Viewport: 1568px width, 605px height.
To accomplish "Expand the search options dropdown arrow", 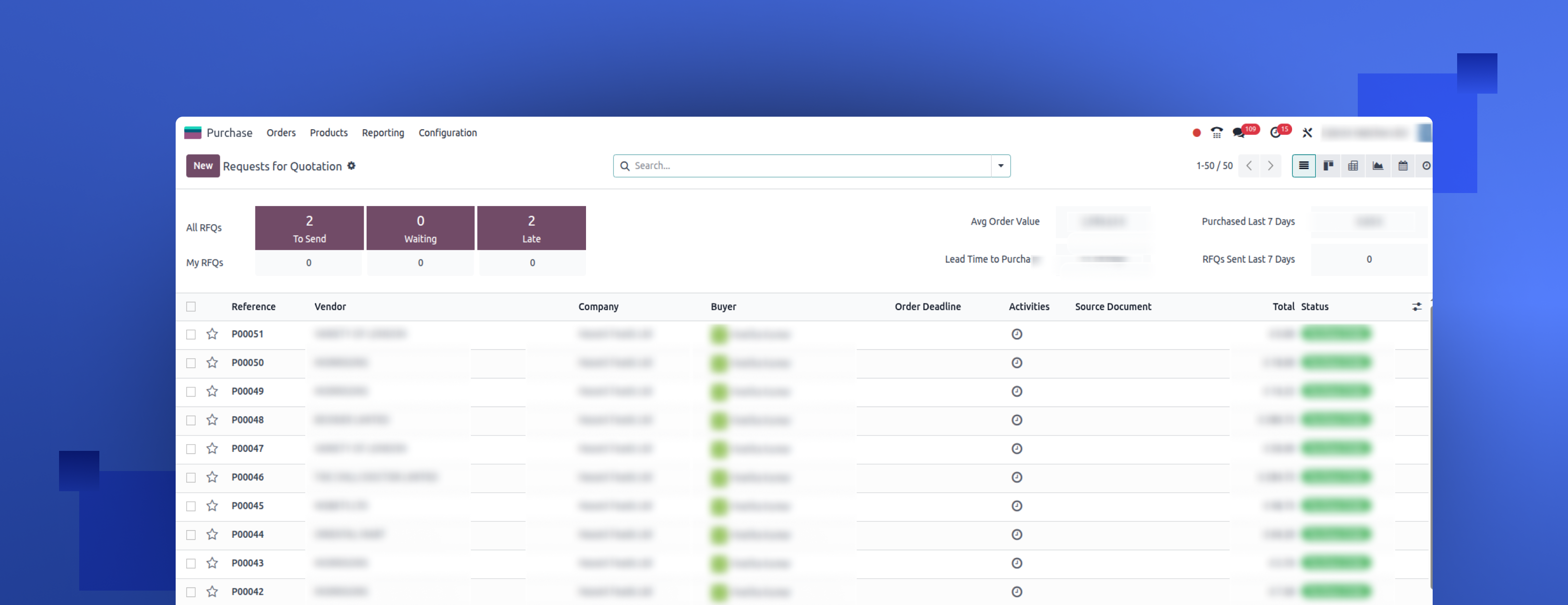I will click(x=1000, y=166).
